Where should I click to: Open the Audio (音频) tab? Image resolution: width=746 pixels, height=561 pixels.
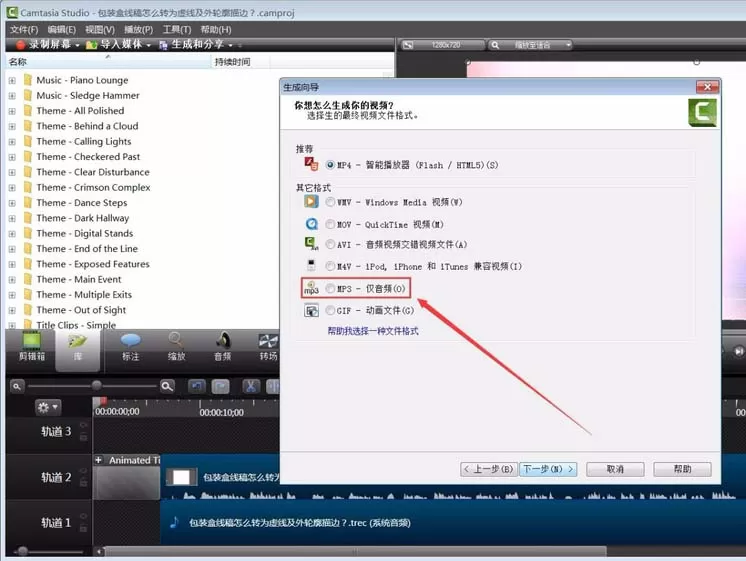click(222, 347)
